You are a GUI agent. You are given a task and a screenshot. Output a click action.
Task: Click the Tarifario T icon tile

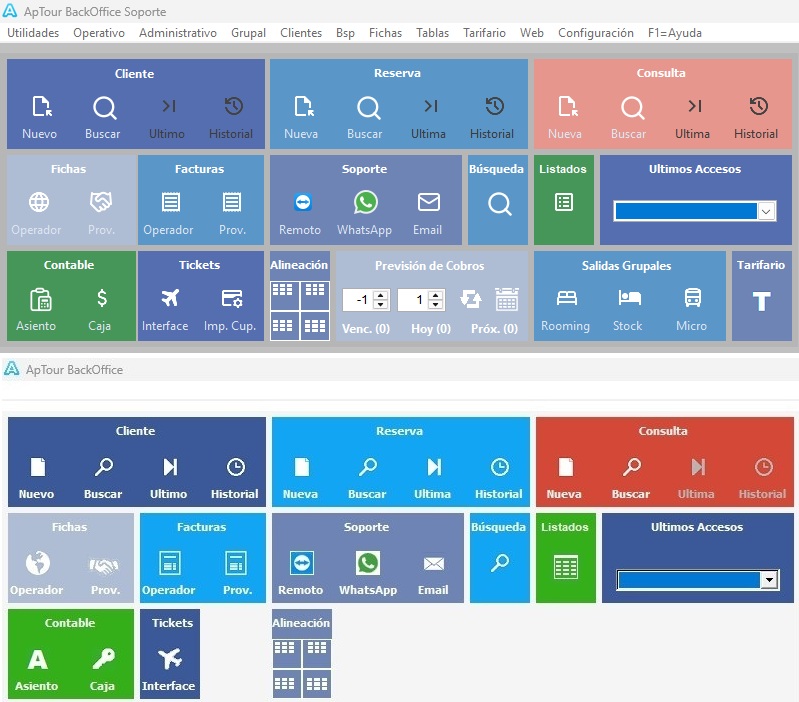pos(761,302)
